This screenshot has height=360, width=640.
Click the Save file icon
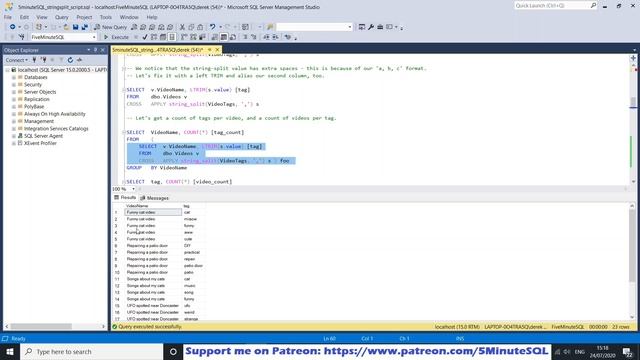pyautogui.click(x=76, y=27)
